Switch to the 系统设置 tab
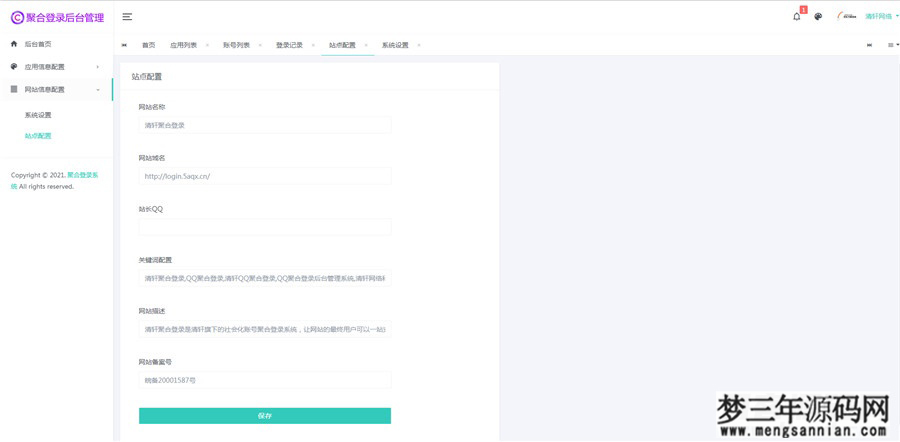This screenshot has width=900, height=442. [x=395, y=45]
